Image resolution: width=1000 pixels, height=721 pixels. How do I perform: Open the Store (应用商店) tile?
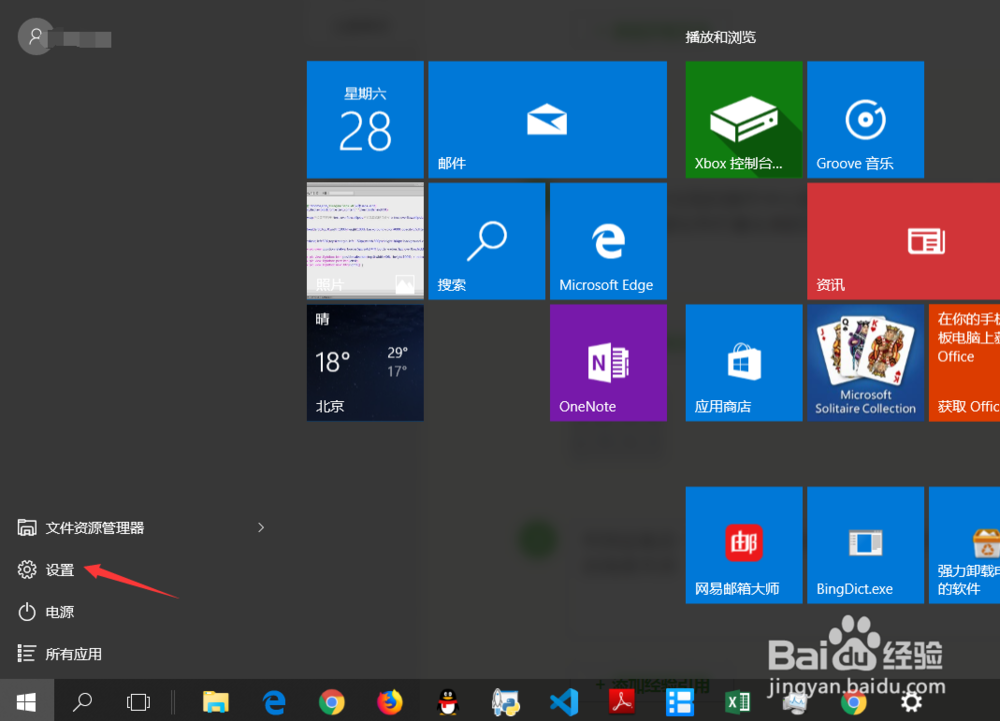(x=744, y=363)
